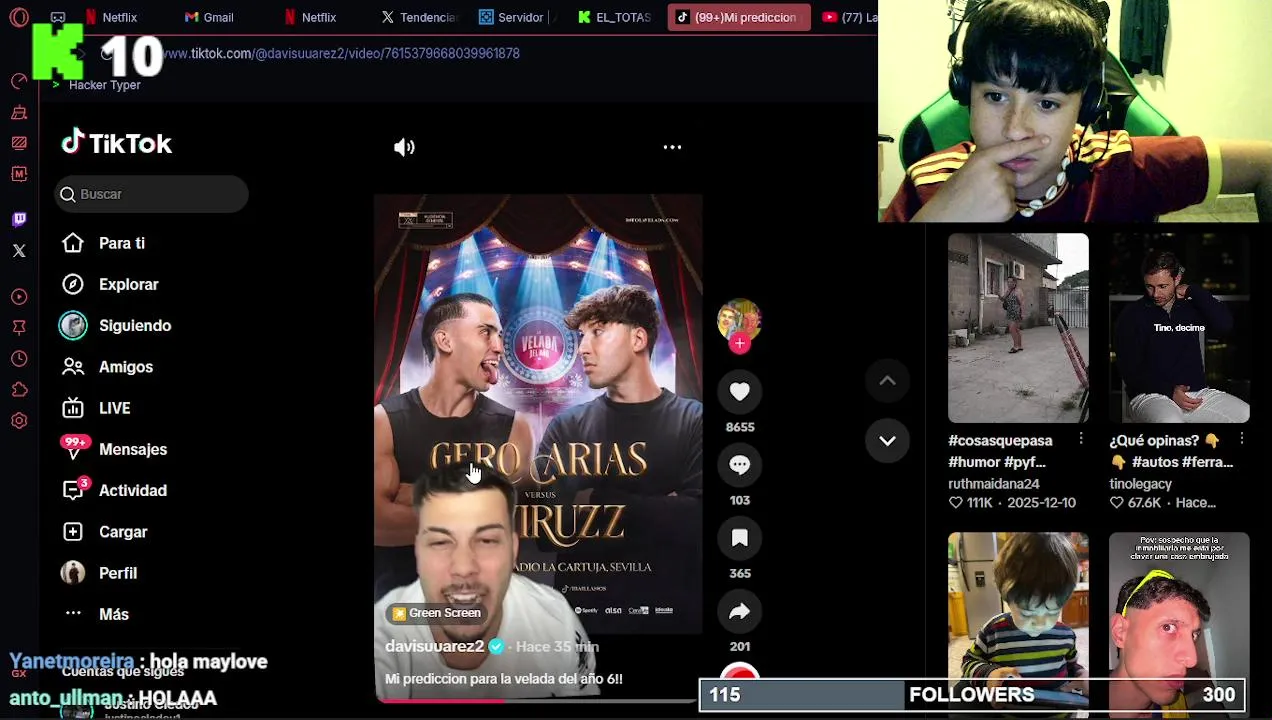Open the video more options menu
Image resolution: width=1272 pixels, height=720 pixels.
pos(672,147)
